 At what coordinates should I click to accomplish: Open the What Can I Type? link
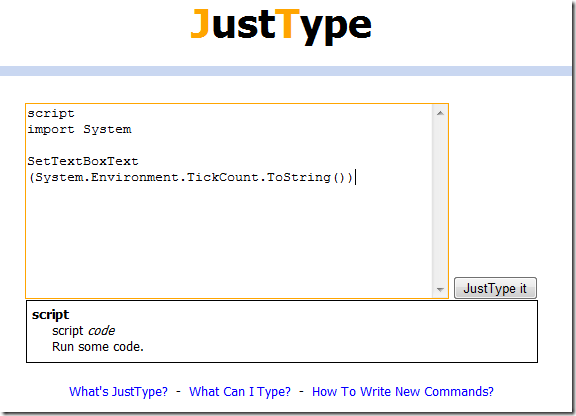tap(240, 392)
